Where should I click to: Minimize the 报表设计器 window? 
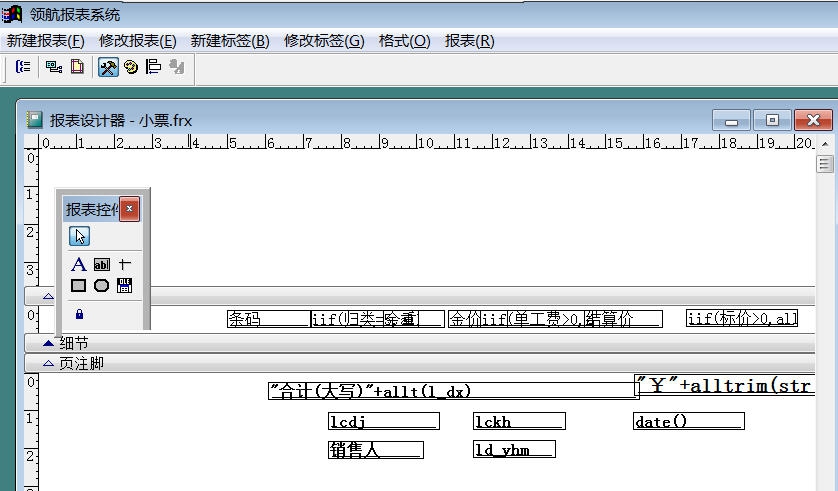click(x=731, y=120)
